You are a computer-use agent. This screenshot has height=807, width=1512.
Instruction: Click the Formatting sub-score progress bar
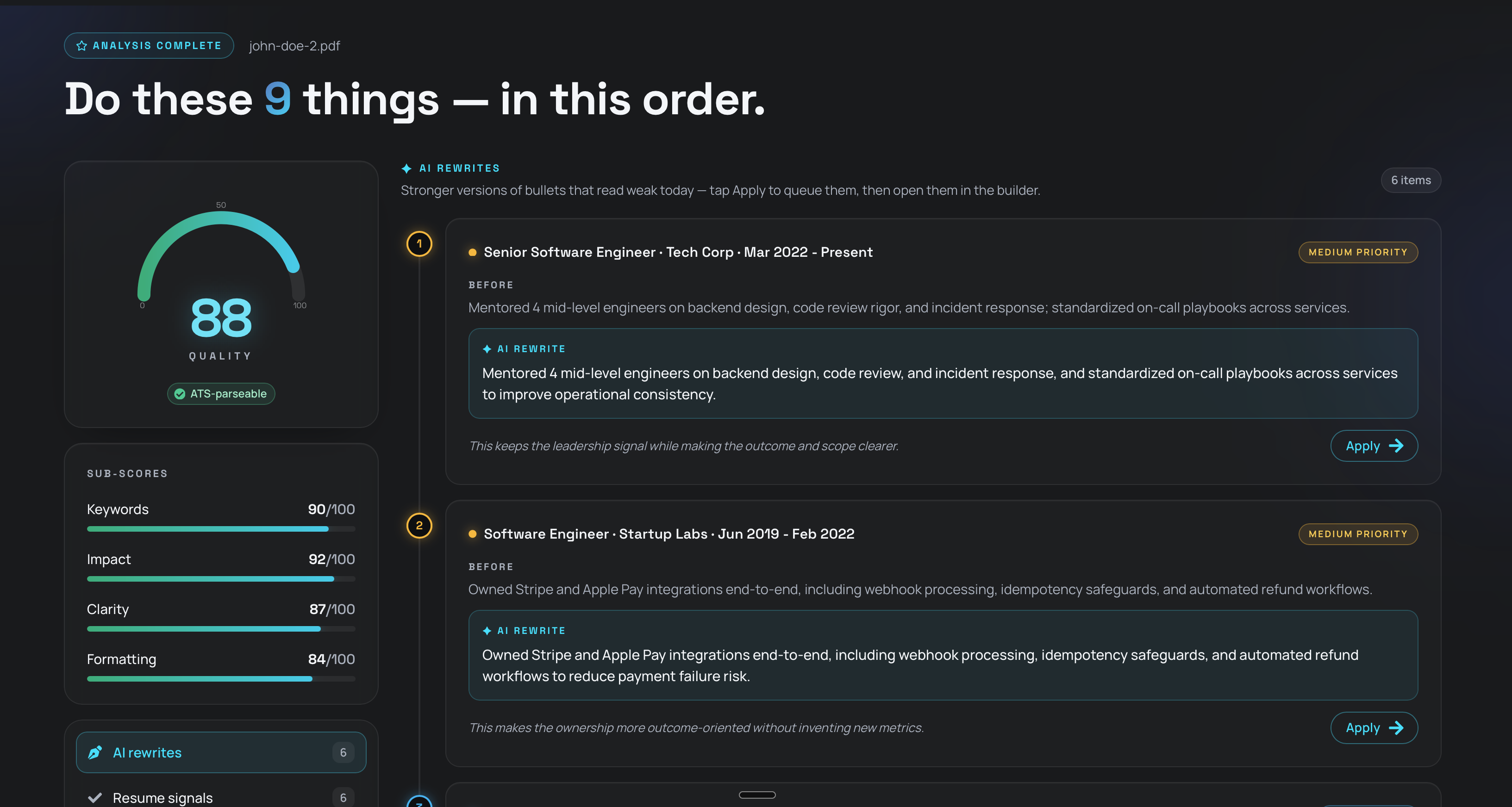pyautogui.click(x=221, y=678)
